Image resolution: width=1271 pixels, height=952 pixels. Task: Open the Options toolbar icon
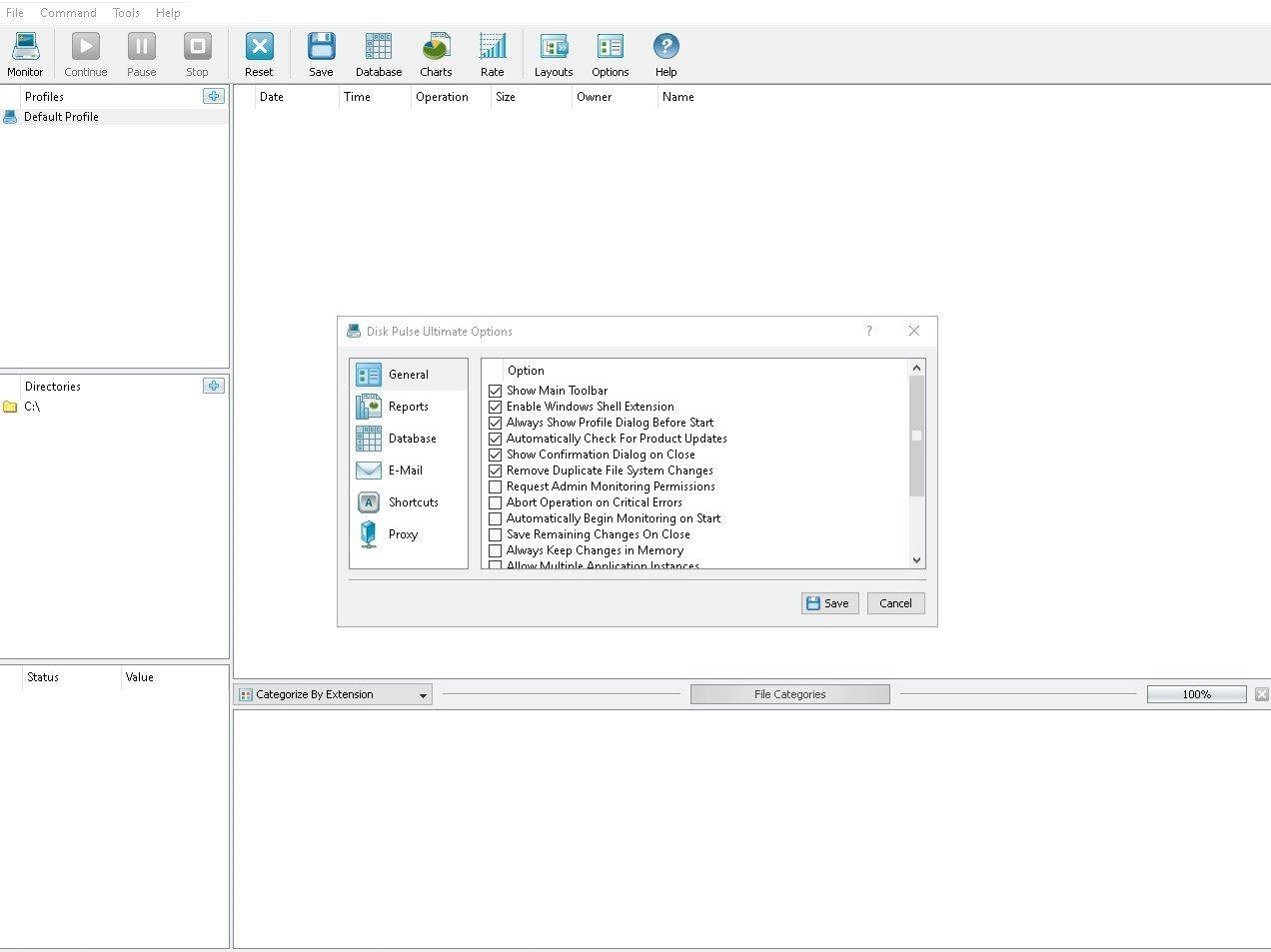click(611, 55)
